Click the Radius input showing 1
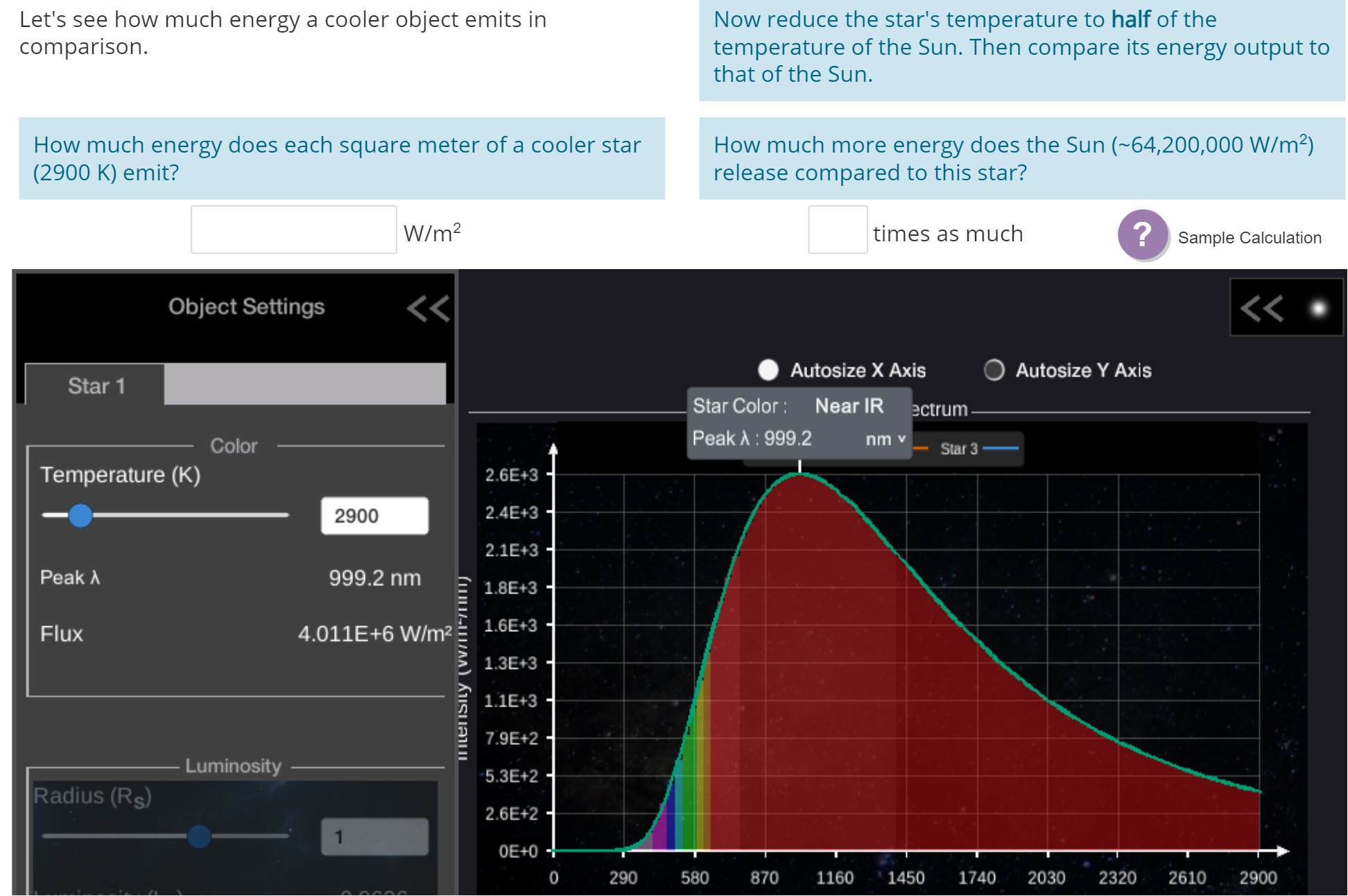Viewport: 1348px width, 896px height. click(x=374, y=837)
